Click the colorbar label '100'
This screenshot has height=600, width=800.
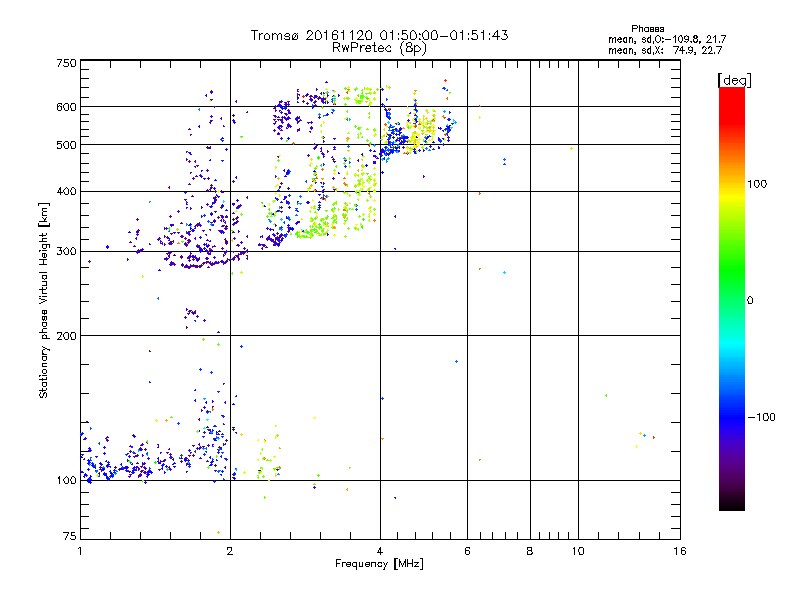point(757,184)
